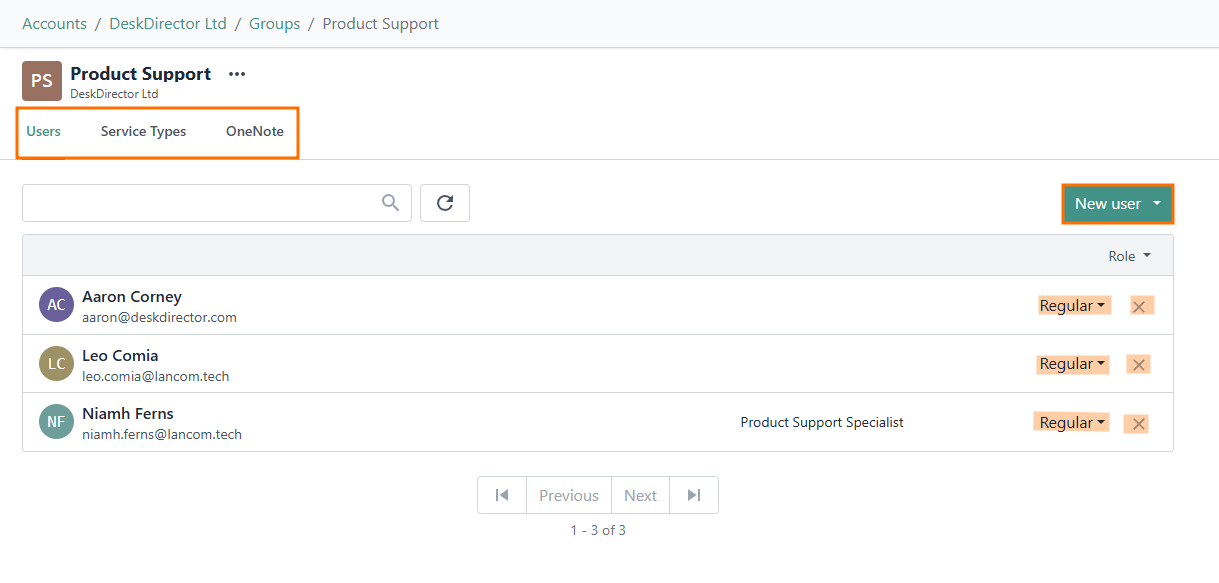The image size is (1219, 583).
Task: Change Niamh Ferns' role via Regular dropdown
Action: pos(1072,423)
